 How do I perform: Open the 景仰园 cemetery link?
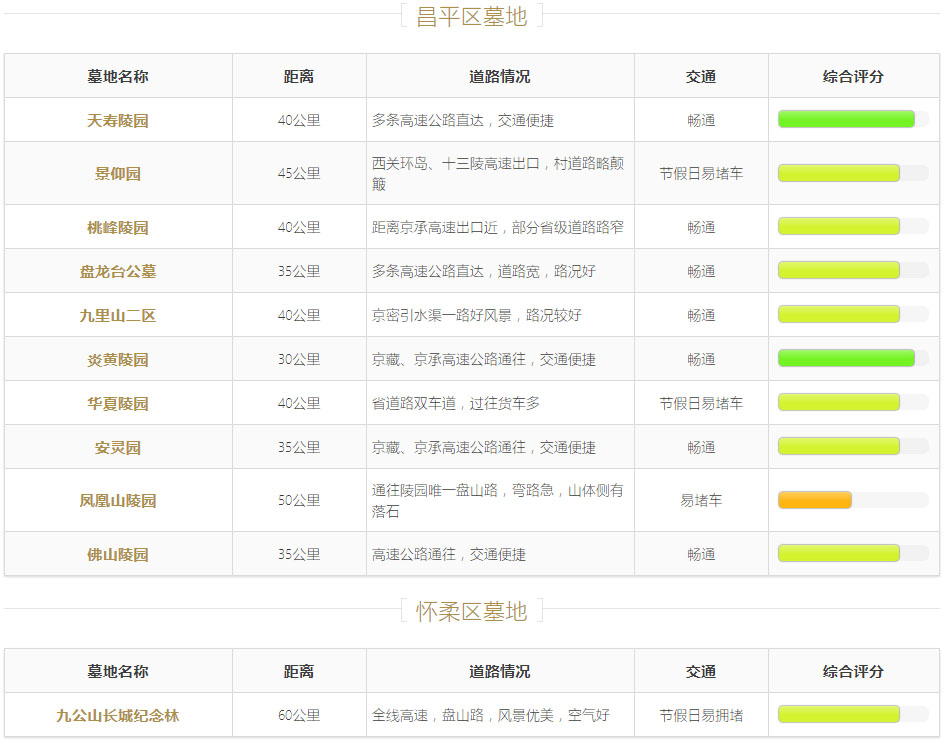coord(117,173)
